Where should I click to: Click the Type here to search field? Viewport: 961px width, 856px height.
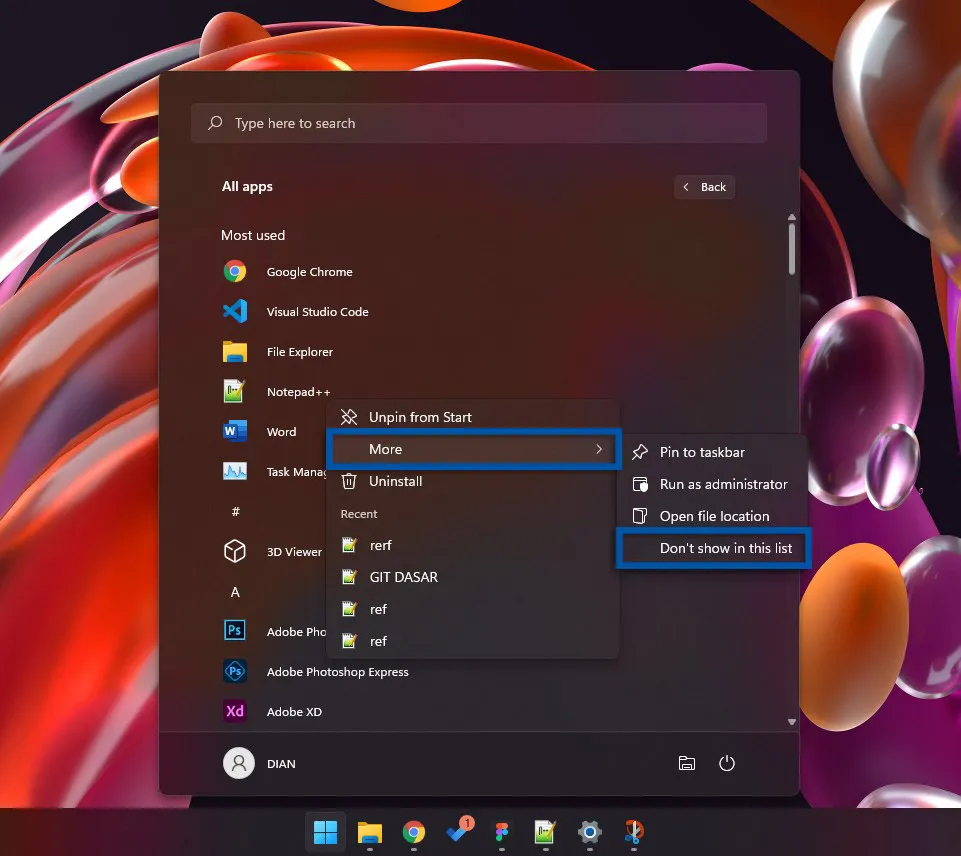pos(478,123)
